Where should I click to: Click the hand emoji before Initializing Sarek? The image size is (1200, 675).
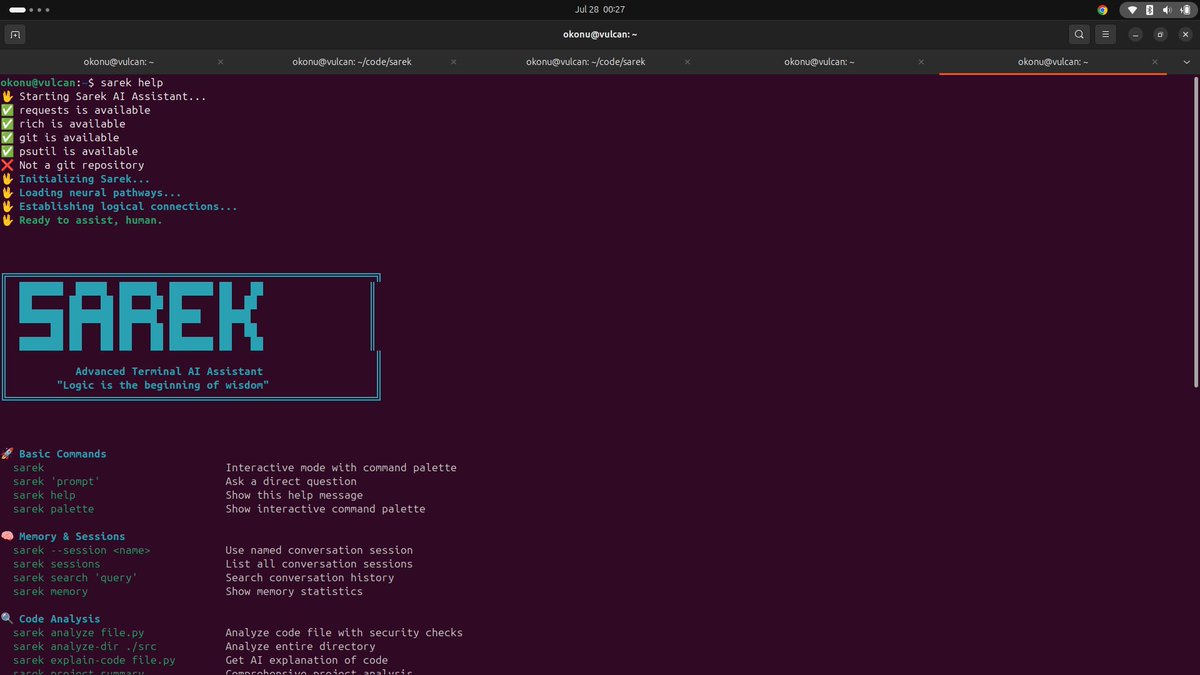coord(7,179)
